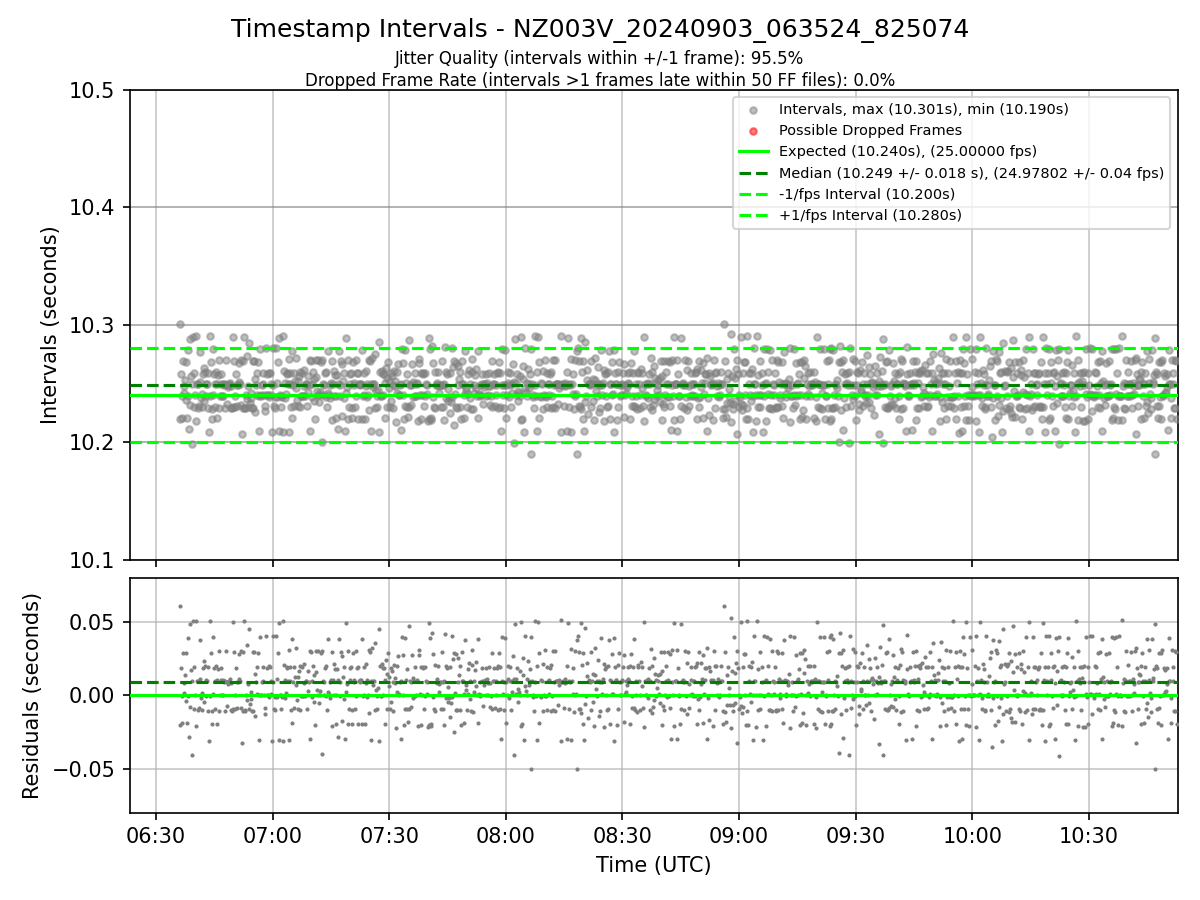Viewport: 1200px width, 900px height.
Task: Click the dark green dashed Median legend line
Action: pyautogui.click(x=754, y=172)
